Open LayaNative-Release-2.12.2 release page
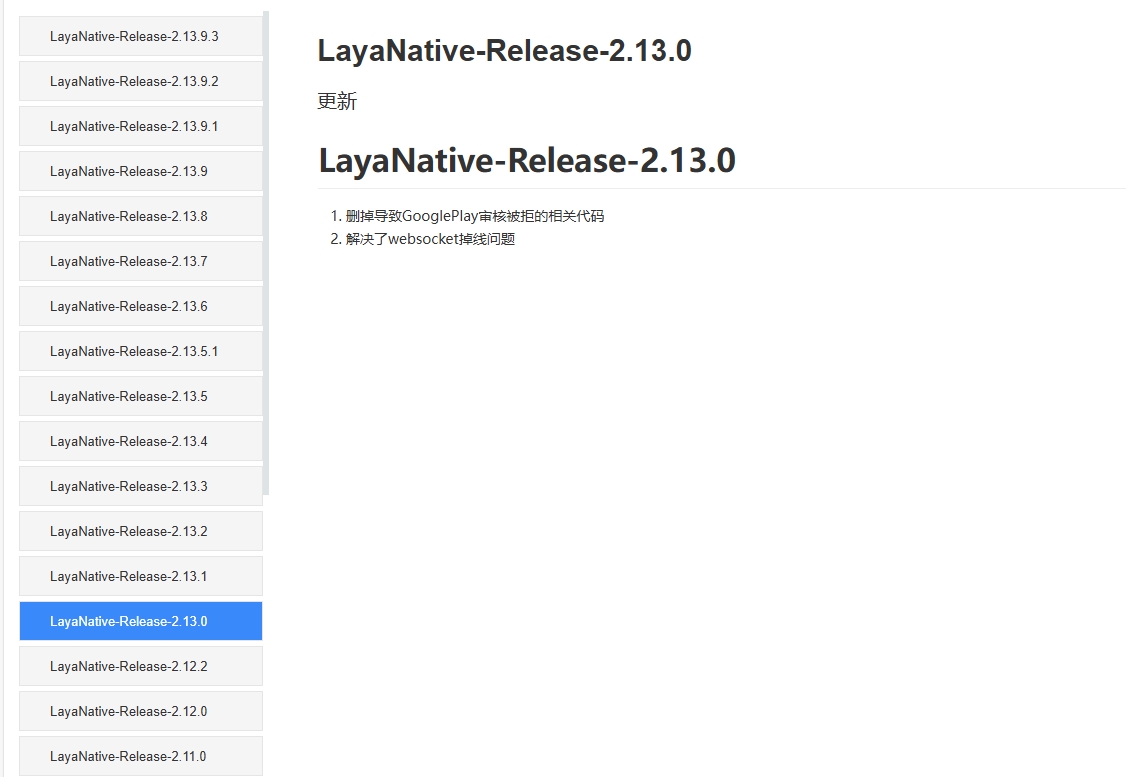Image resolution: width=1126 pixels, height=777 pixels. pos(129,666)
